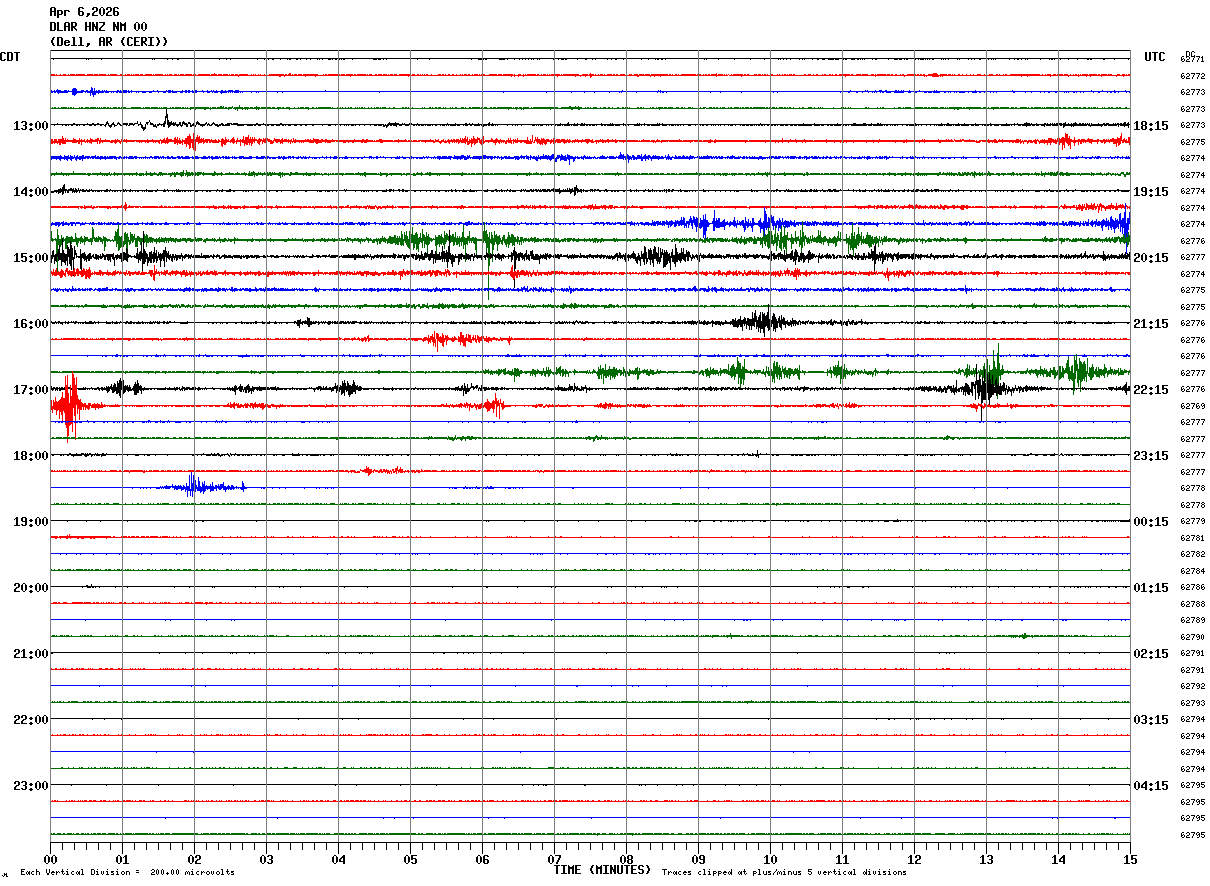Viewport: 1210px width, 886px height.
Task: Click the 00:15 UTC time label
Action: (1151, 522)
